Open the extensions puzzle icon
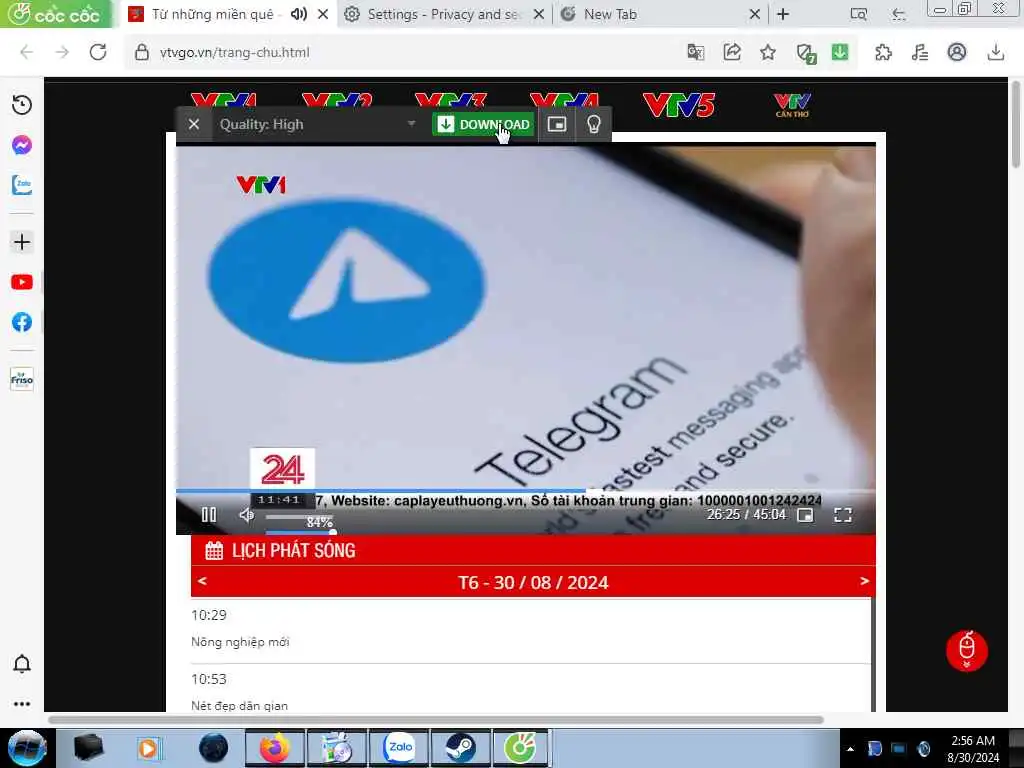Image resolution: width=1024 pixels, height=768 pixels. 883,52
